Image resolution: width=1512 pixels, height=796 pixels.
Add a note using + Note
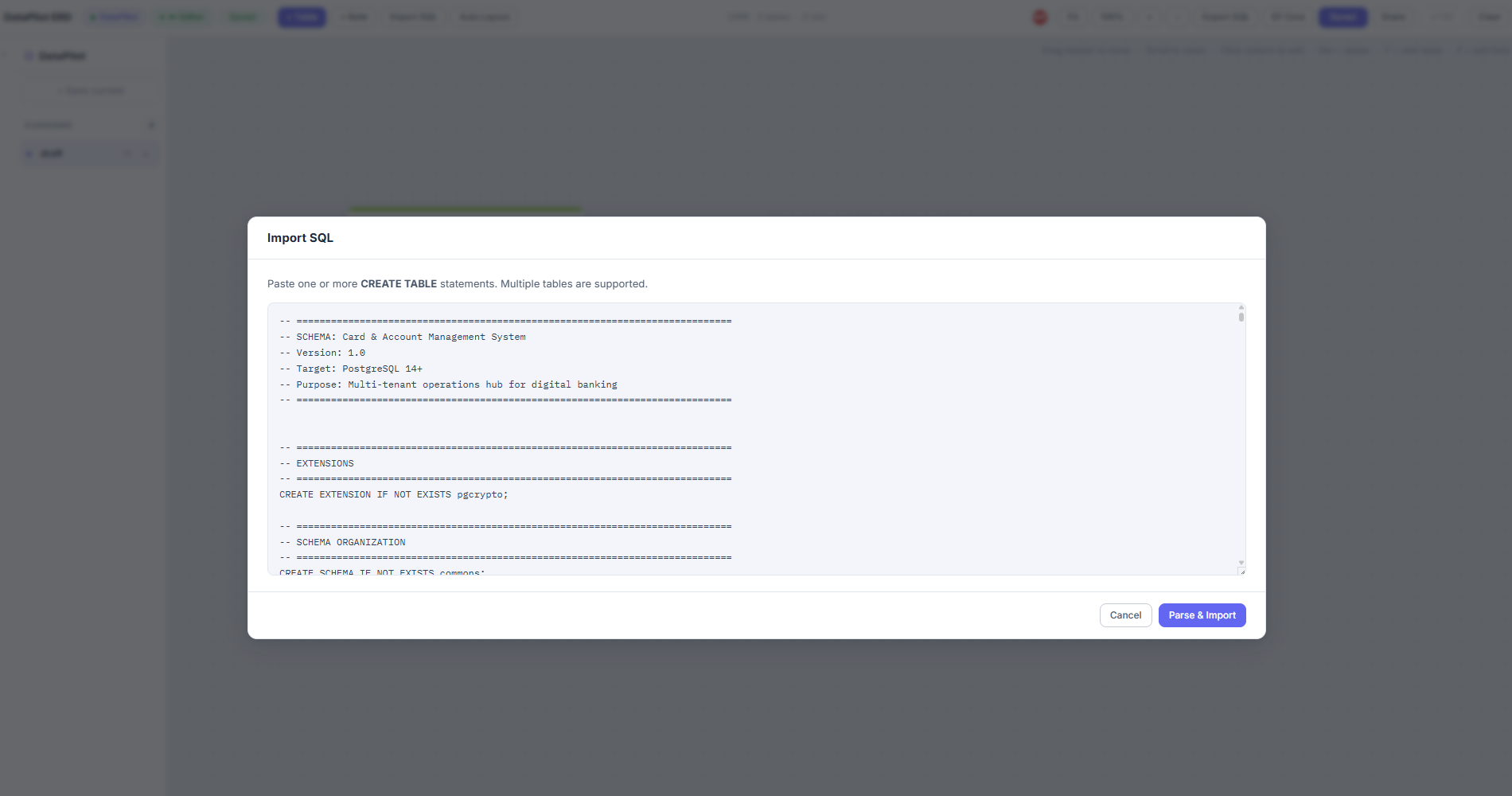pos(355,16)
